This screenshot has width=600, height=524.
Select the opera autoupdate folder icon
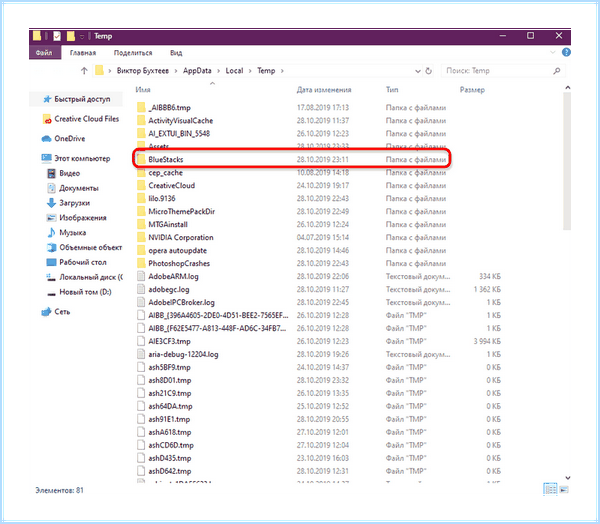click(142, 250)
